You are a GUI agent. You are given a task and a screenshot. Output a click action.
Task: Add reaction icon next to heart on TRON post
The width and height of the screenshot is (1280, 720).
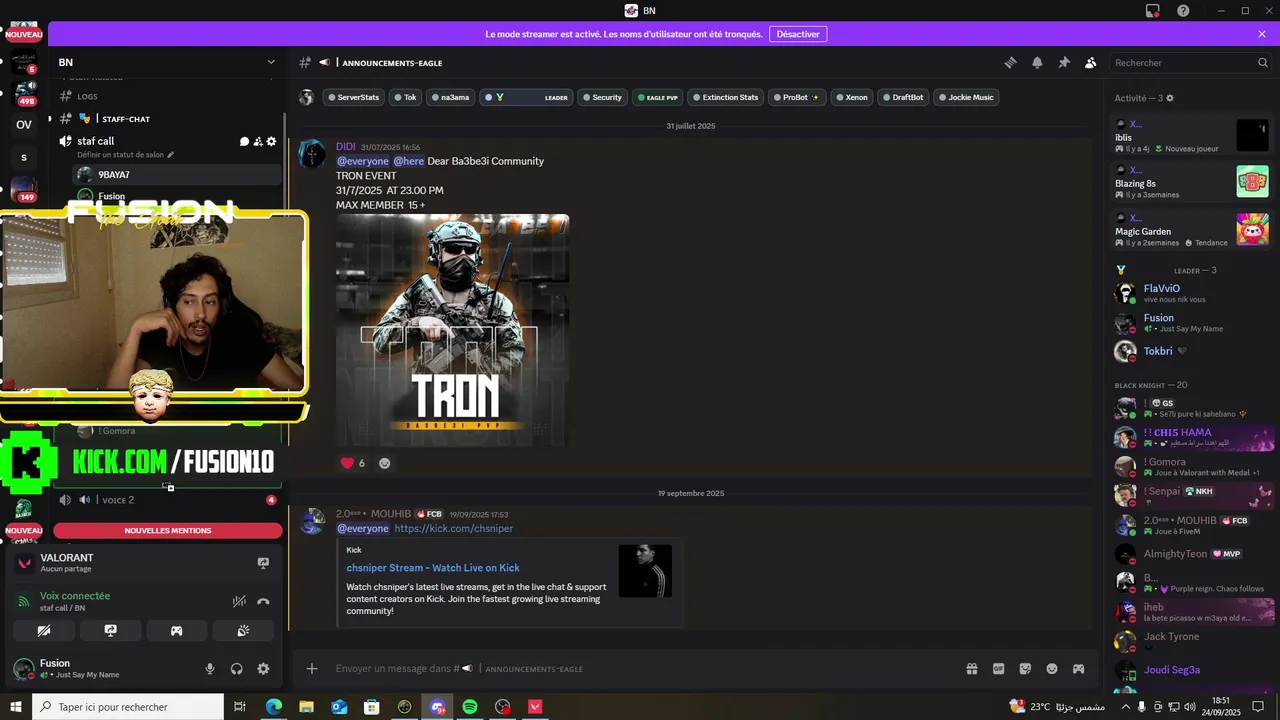coord(385,463)
